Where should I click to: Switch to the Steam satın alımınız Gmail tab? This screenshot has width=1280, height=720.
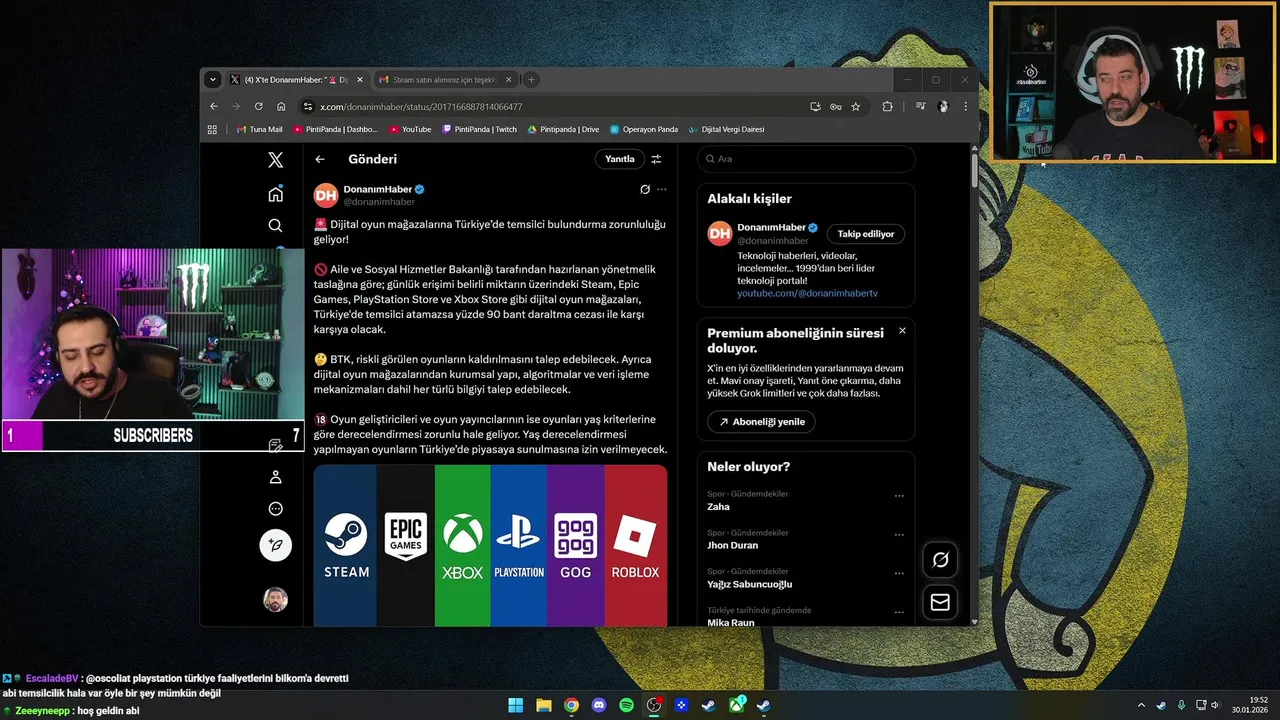(445, 79)
